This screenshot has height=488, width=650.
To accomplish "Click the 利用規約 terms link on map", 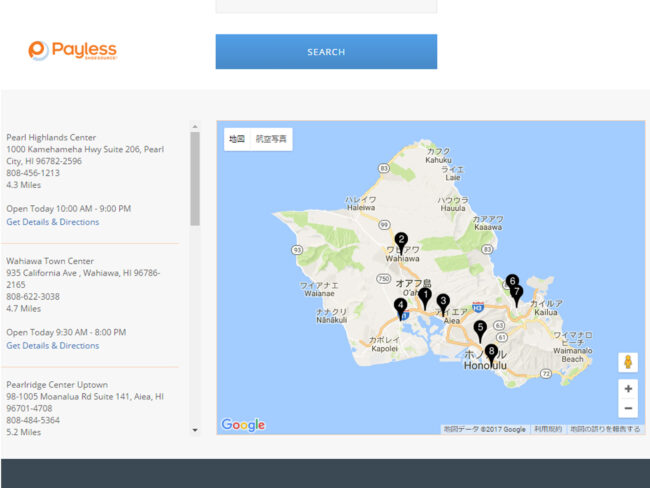I will [x=547, y=429].
